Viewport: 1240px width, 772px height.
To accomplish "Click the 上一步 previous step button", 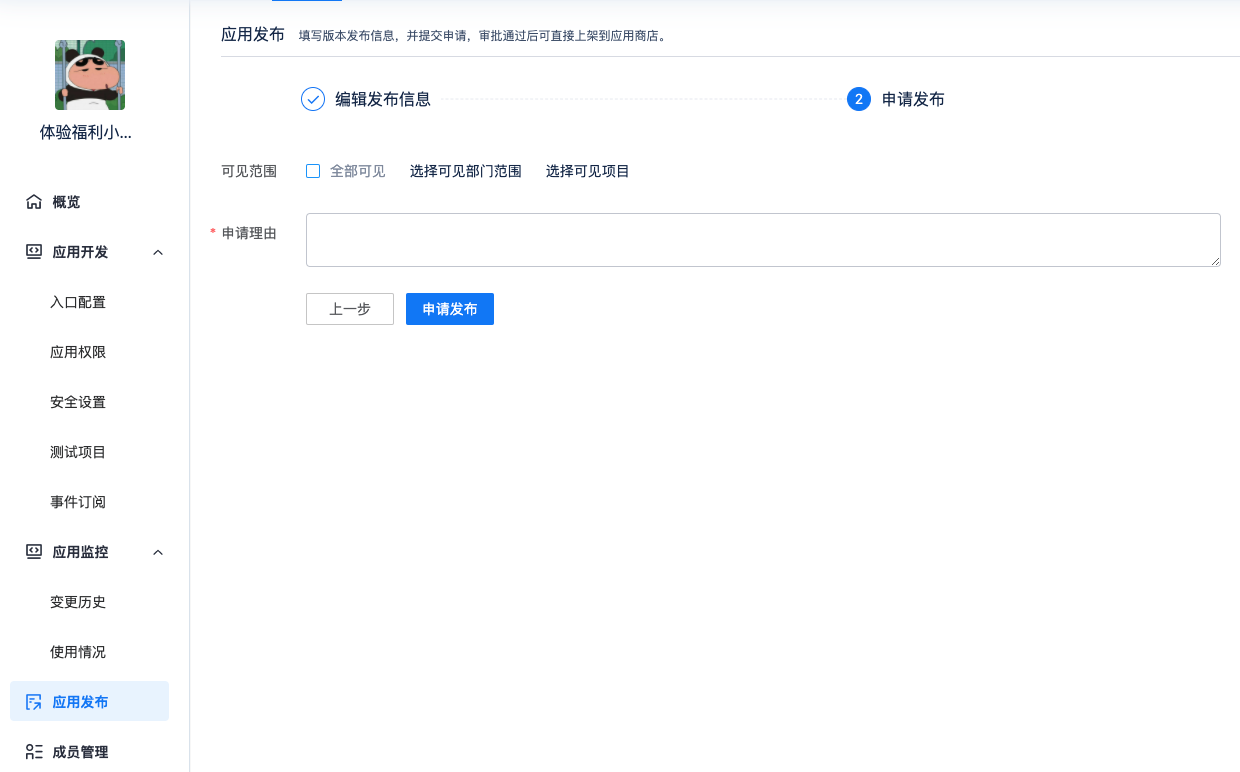I will [x=349, y=309].
